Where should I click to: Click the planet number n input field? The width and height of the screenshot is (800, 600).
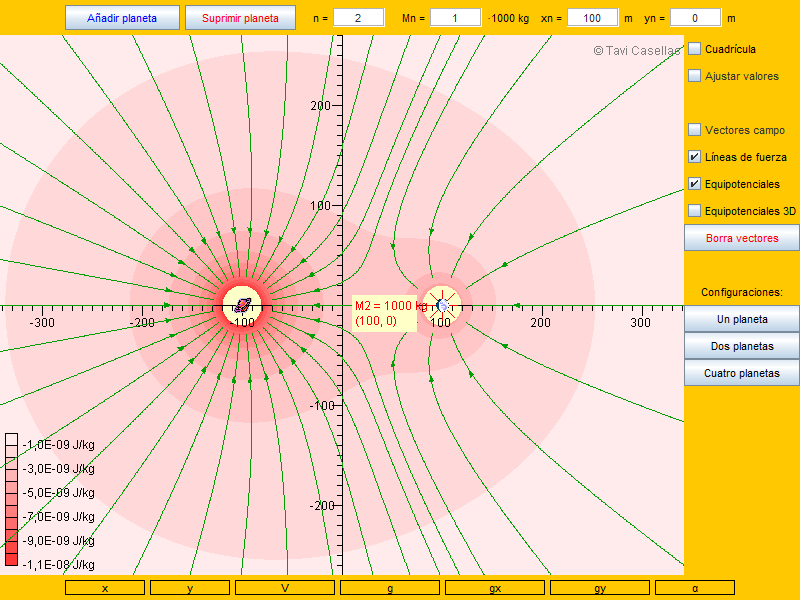click(x=359, y=18)
